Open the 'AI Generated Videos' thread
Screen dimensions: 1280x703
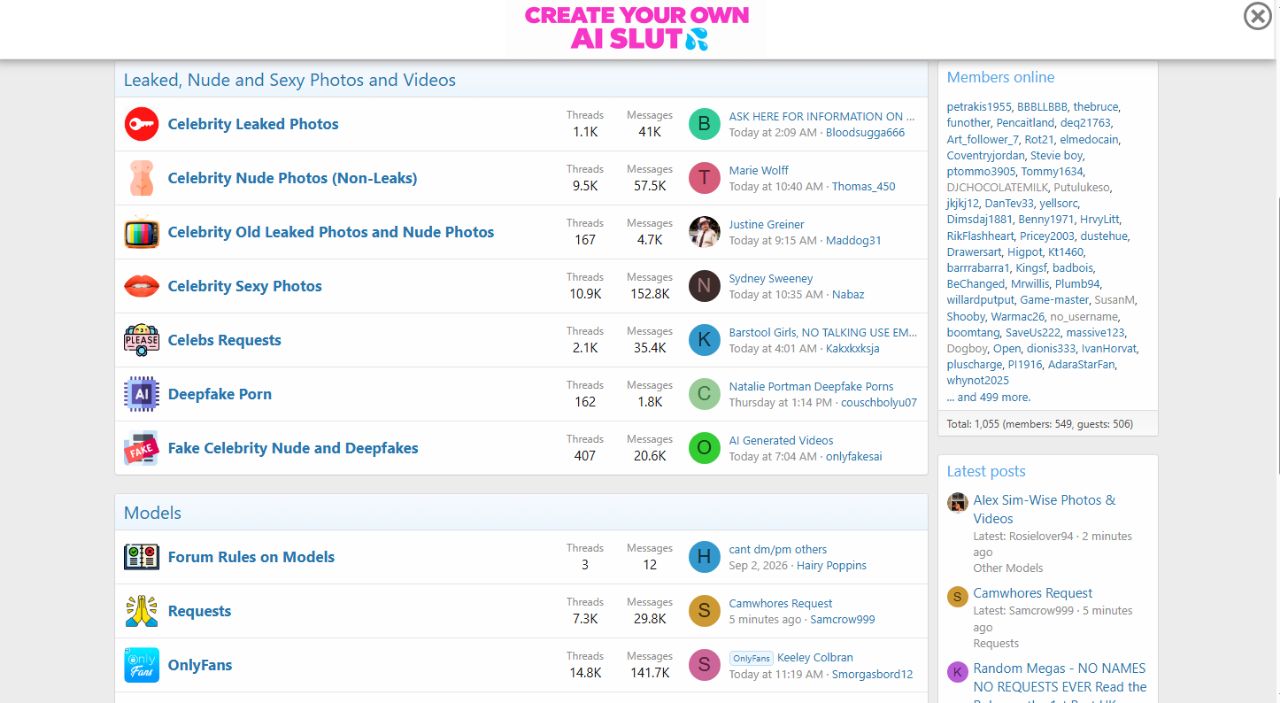(x=781, y=440)
